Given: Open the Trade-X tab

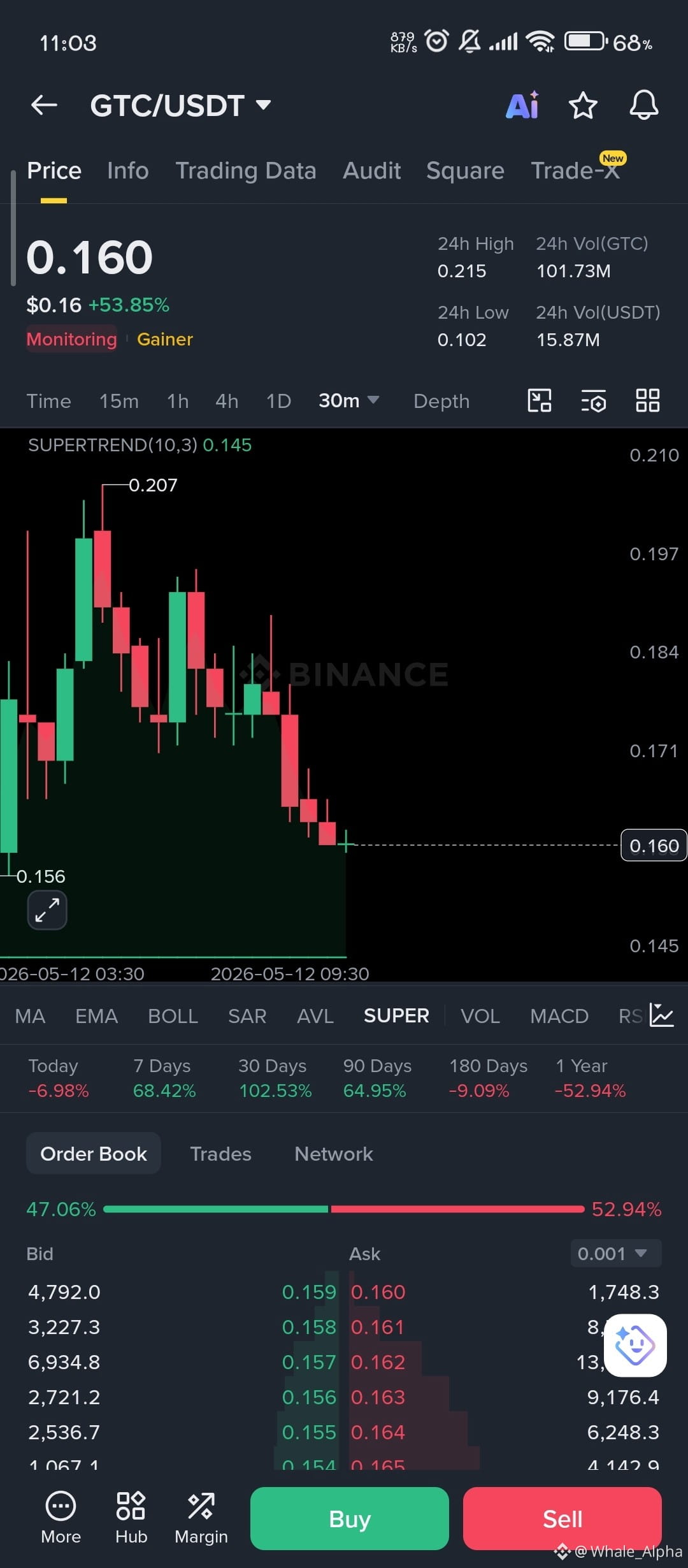Looking at the screenshot, I should 577,170.
